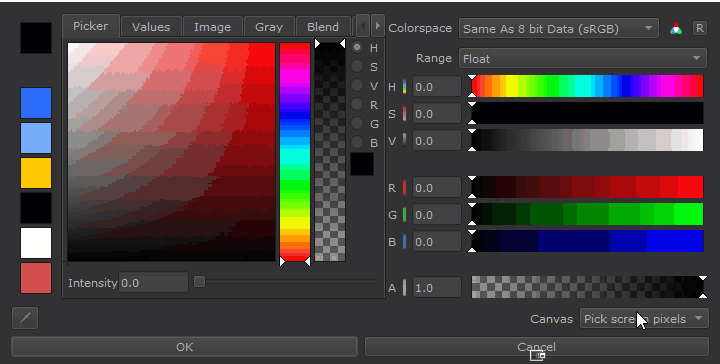Image resolution: width=720 pixels, height=364 pixels.
Task: Click the V channel gray icon
Action: tap(405, 141)
